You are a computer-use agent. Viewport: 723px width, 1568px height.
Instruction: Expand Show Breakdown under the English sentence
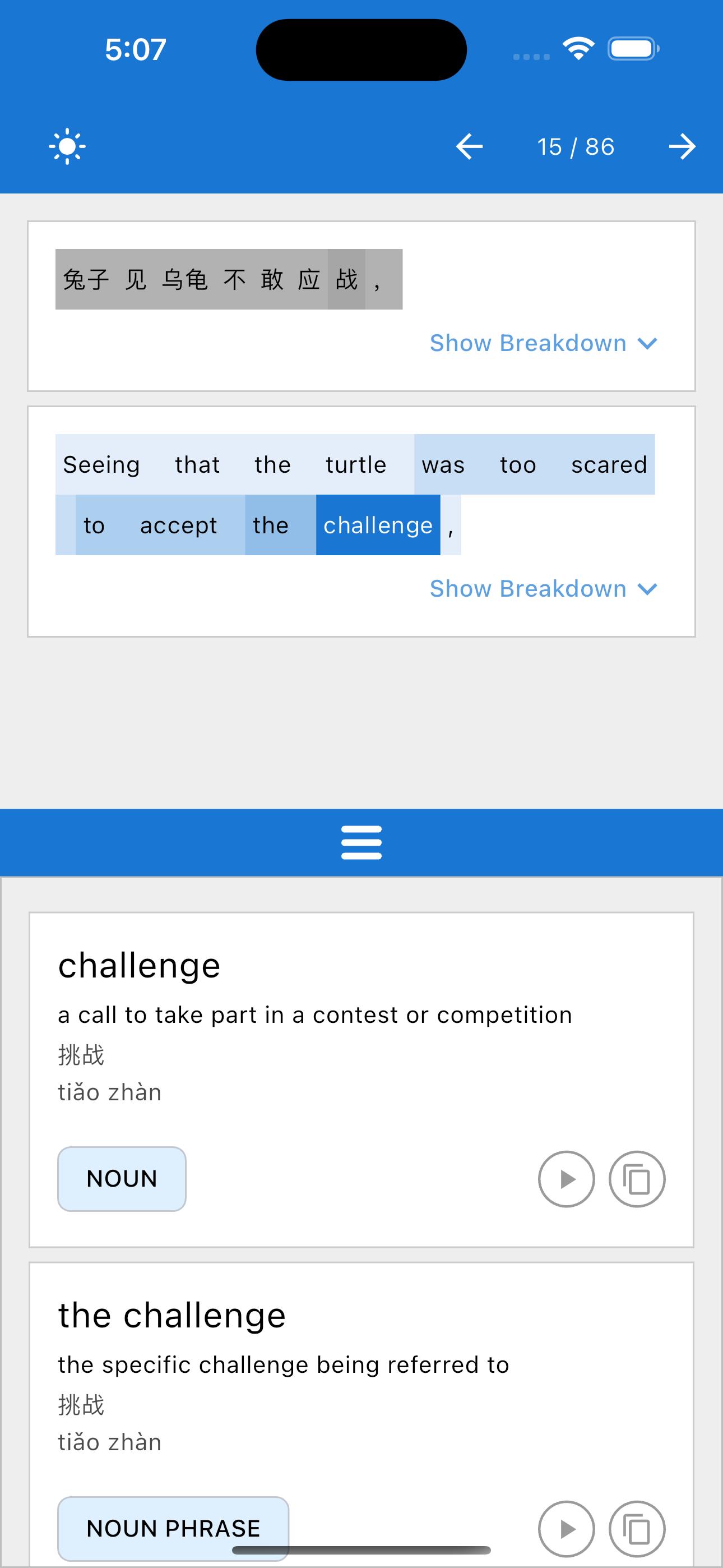544,589
